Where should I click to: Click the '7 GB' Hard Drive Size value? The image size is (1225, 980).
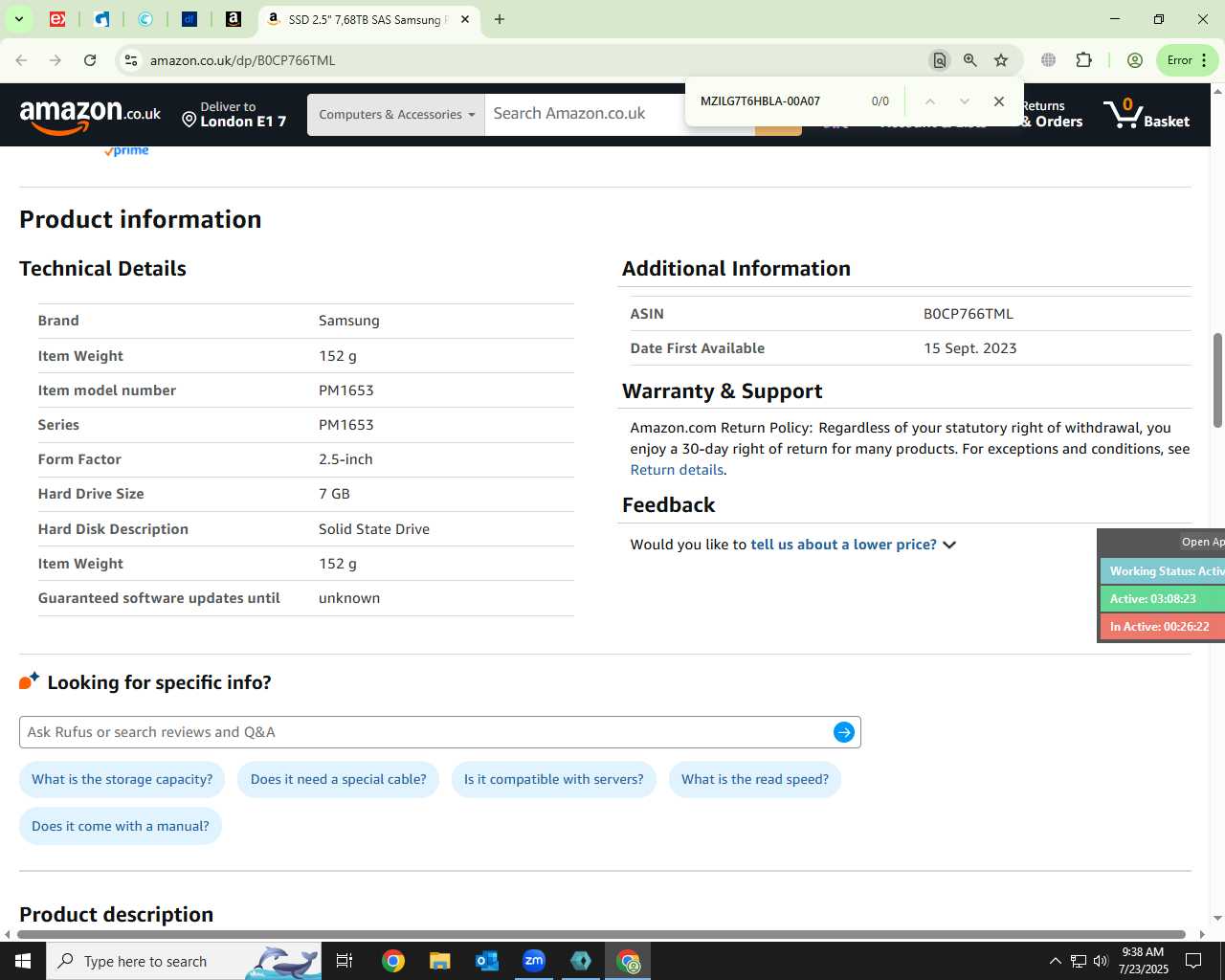point(334,494)
